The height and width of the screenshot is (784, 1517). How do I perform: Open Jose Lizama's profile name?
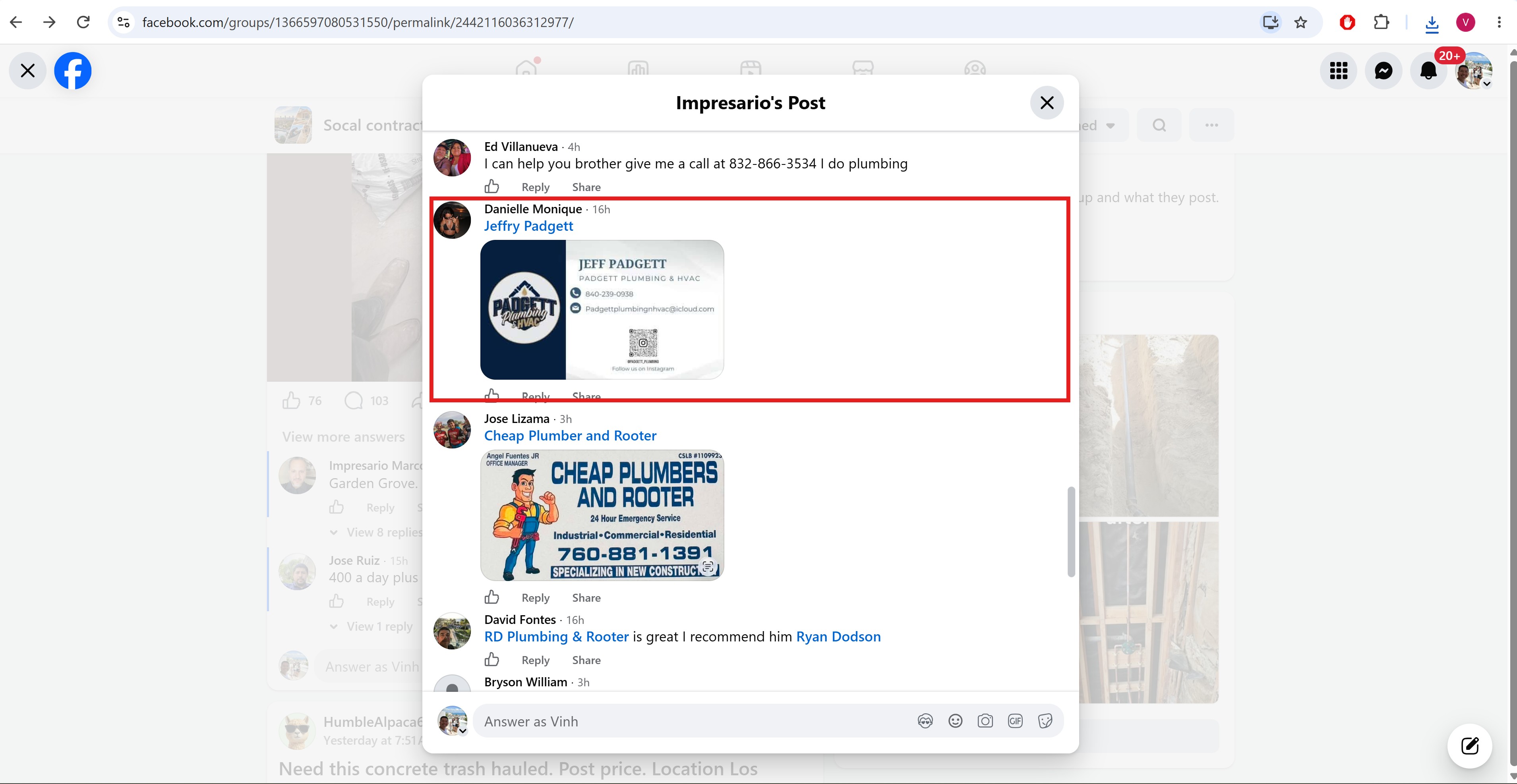[517, 419]
